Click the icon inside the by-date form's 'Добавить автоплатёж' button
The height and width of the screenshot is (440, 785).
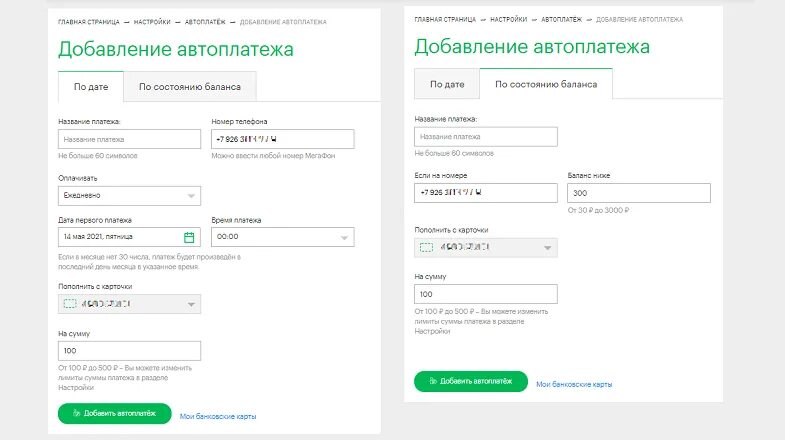pos(77,413)
